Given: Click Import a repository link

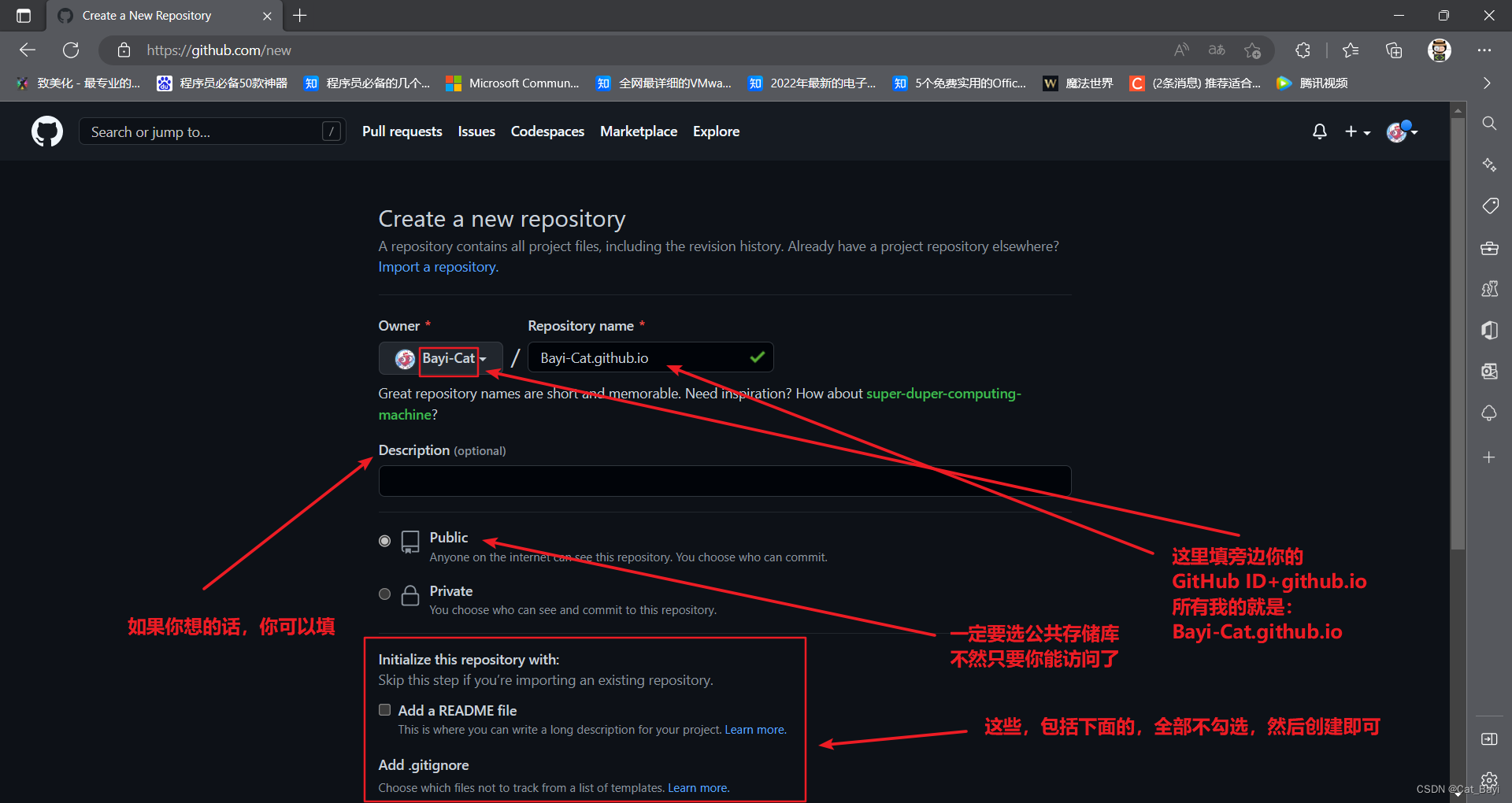Looking at the screenshot, I should point(438,267).
